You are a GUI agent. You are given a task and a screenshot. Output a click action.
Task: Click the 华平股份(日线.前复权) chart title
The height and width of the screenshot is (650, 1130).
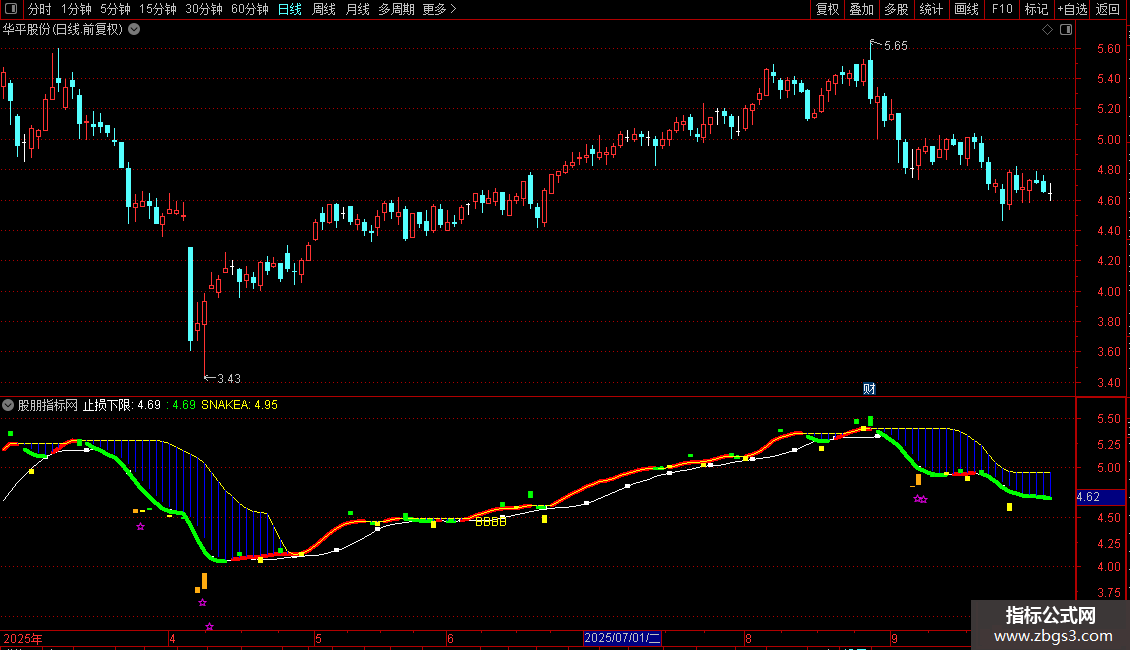coord(63,30)
